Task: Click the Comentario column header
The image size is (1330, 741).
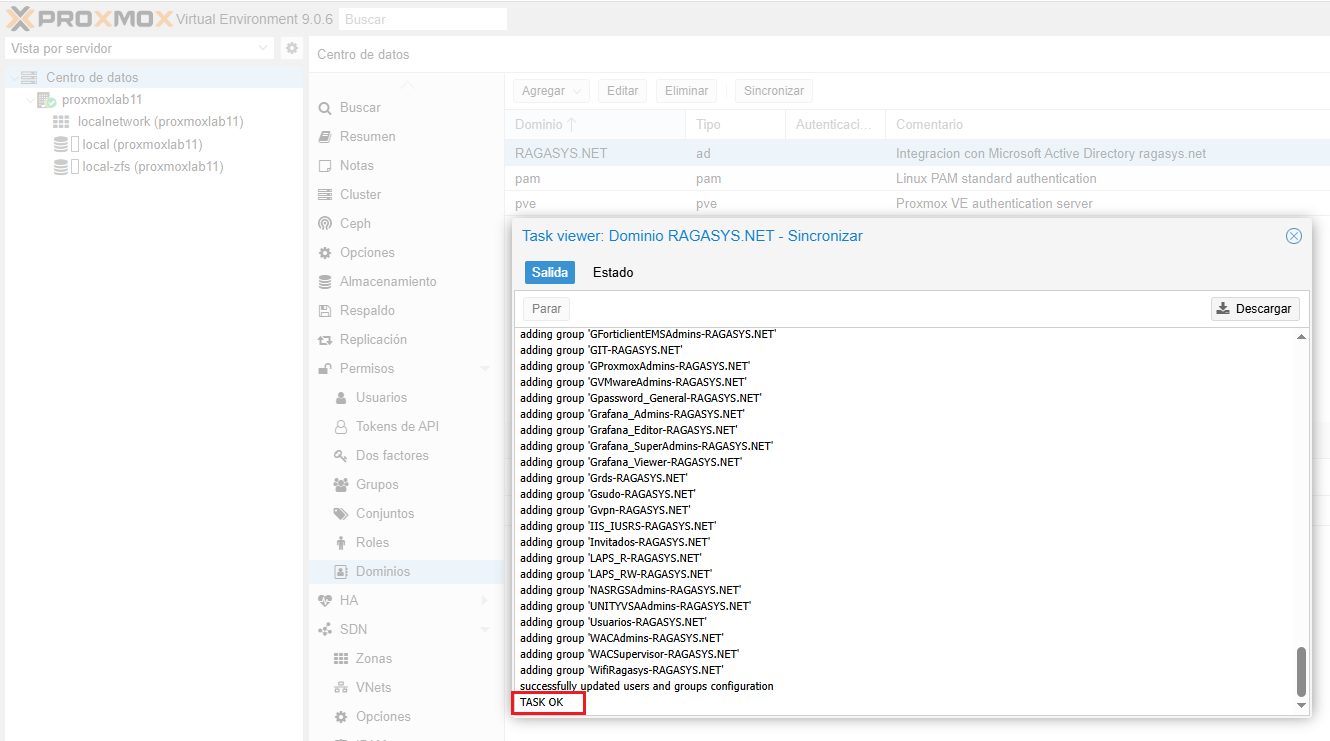Action: pyautogui.click(x=1107, y=125)
